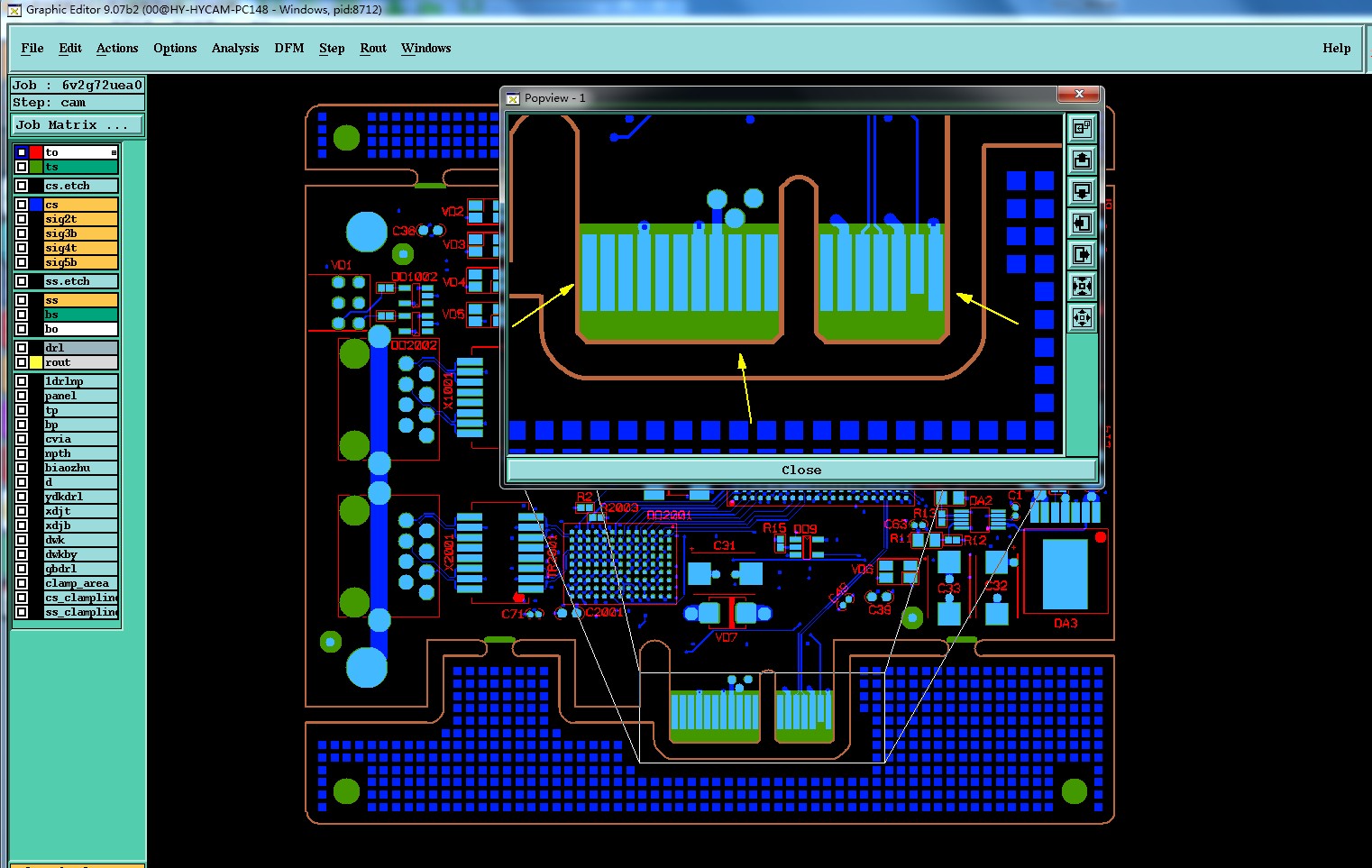The height and width of the screenshot is (868, 1372).
Task: Open the Options menu
Action: pos(175,48)
